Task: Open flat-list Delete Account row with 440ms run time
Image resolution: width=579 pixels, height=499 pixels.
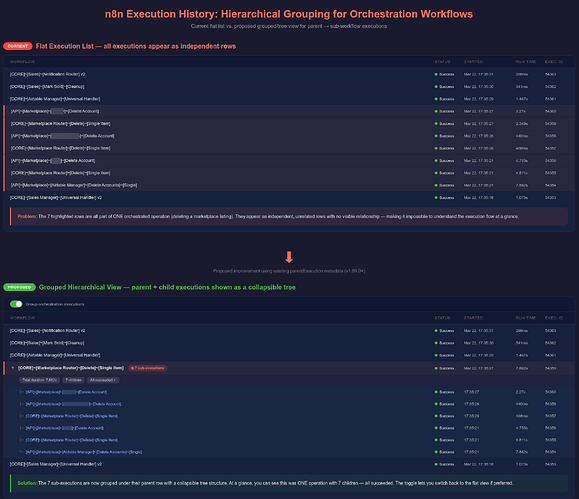Action: click(x=289, y=136)
